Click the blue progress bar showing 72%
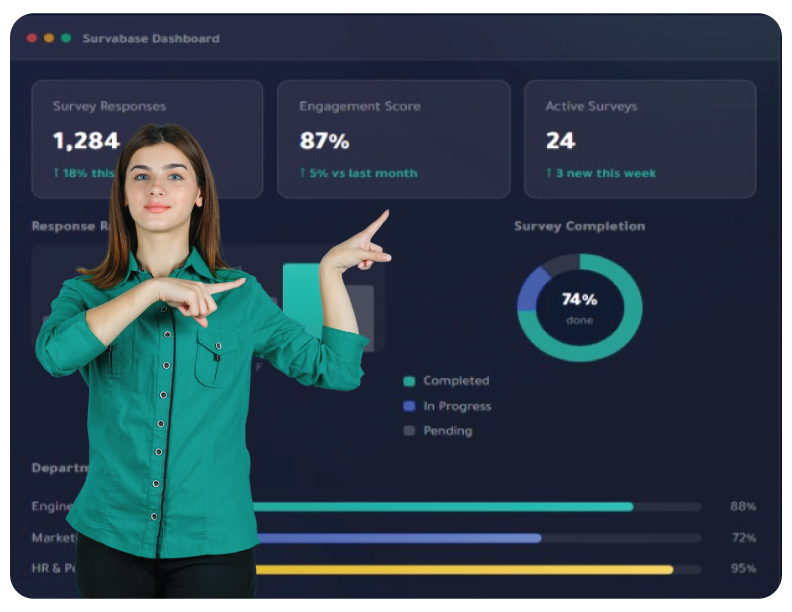The image size is (792, 612). pyautogui.click(x=400, y=538)
